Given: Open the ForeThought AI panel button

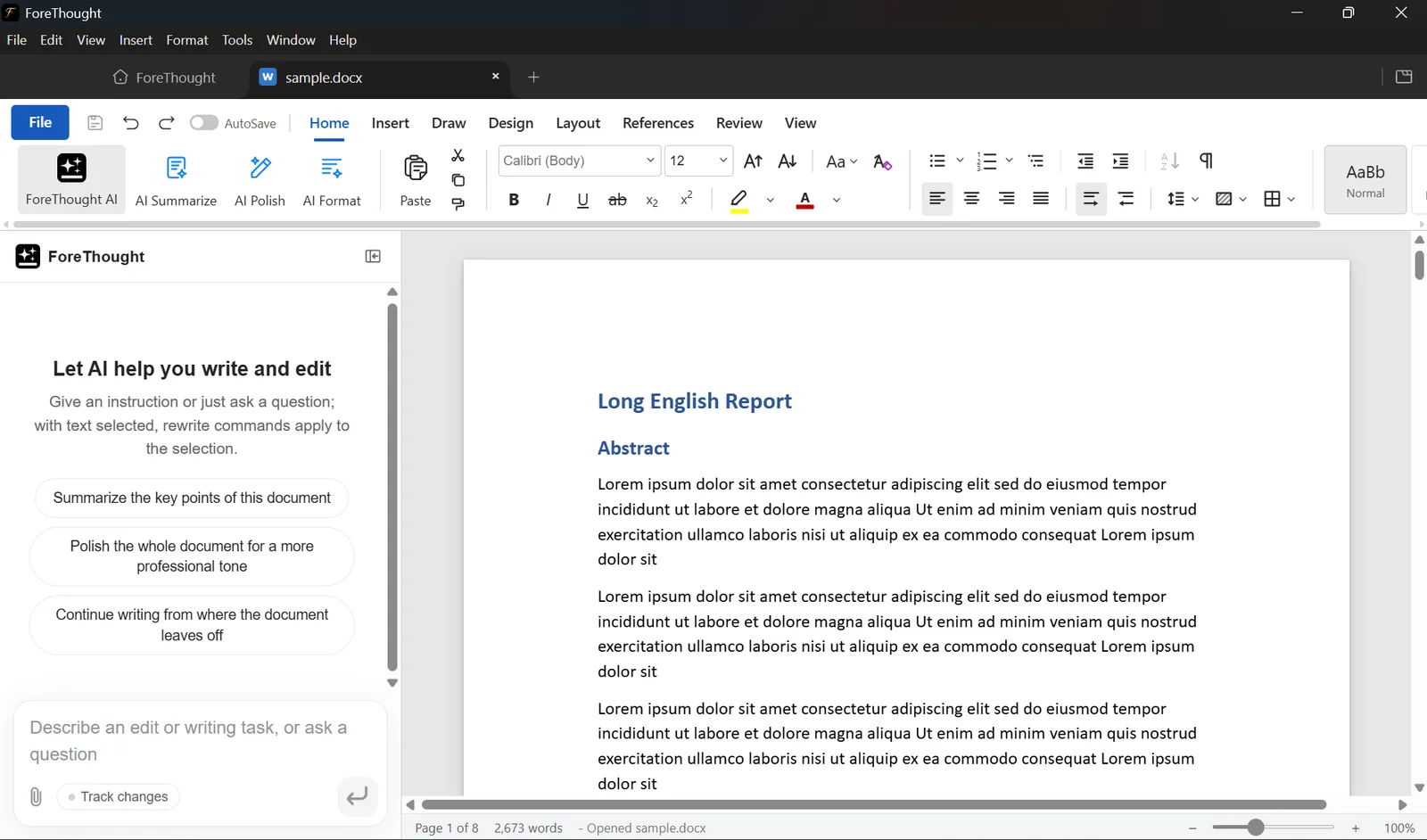Looking at the screenshot, I should click(71, 179).
